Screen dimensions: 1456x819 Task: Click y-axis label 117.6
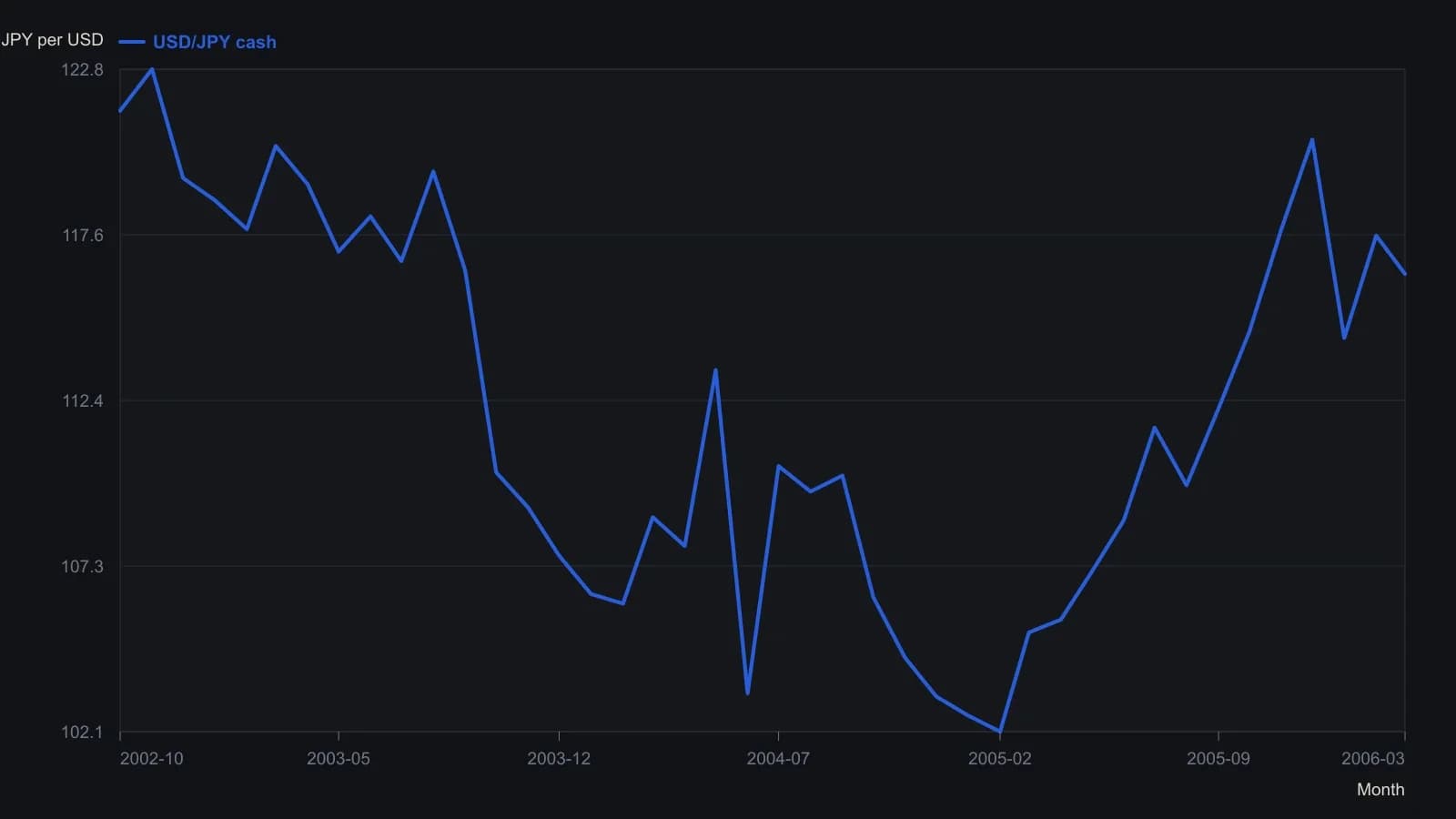pyautogui.click(x=83, y=236)
